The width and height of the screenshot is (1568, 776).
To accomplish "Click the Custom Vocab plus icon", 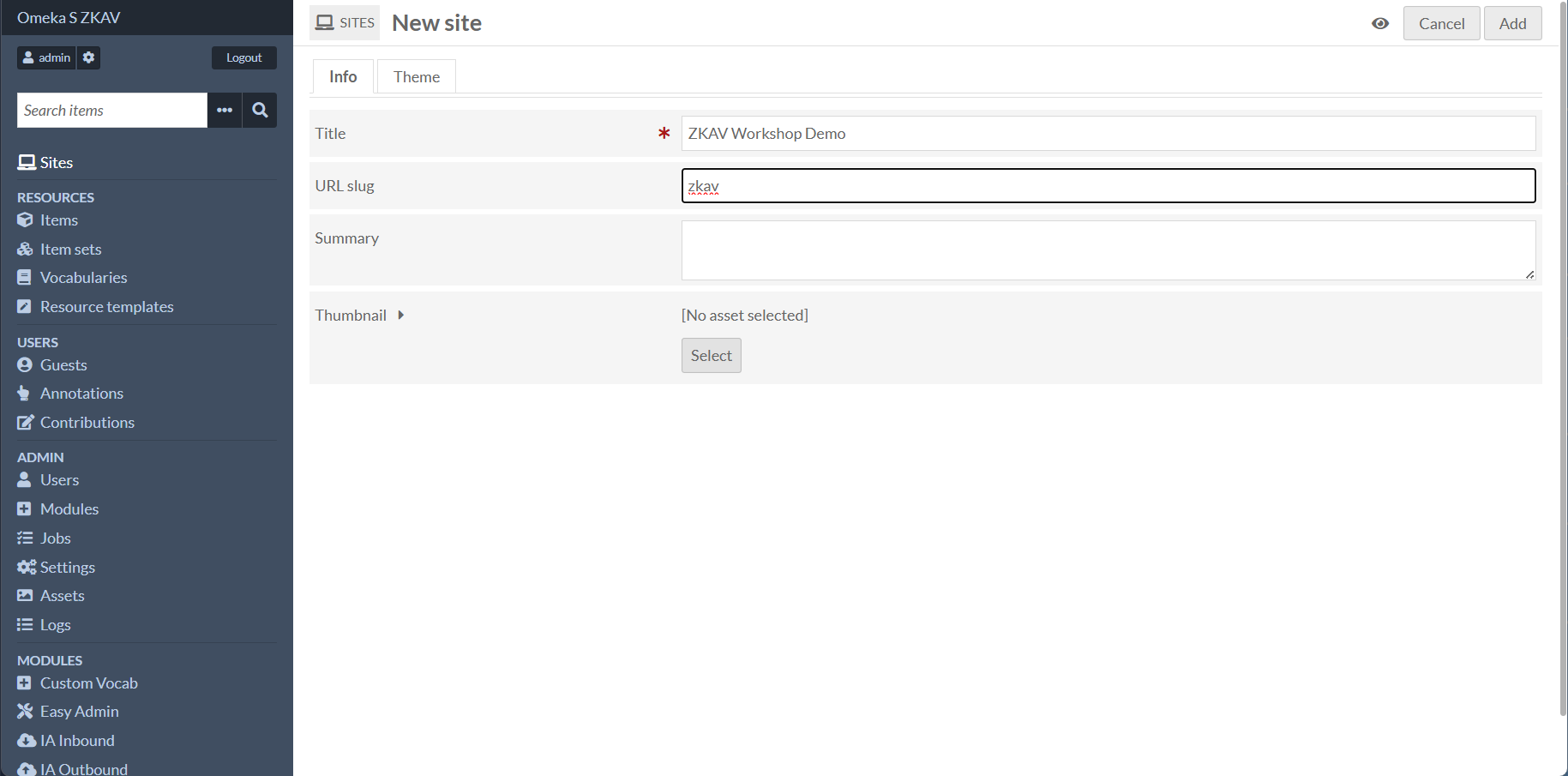I will pyautogui.click(x=24, y=683).
